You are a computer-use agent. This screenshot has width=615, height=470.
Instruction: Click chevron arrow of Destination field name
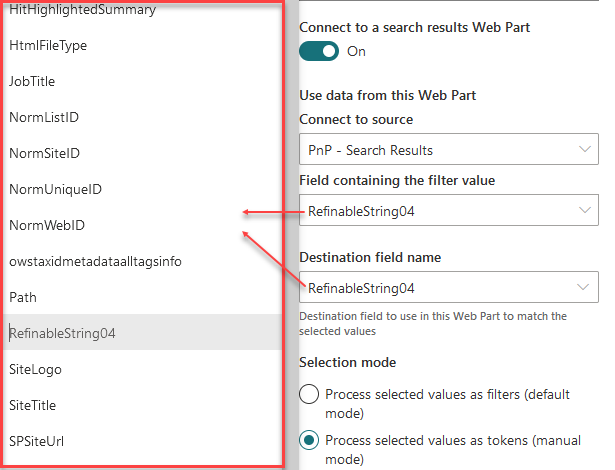point(584,288)
